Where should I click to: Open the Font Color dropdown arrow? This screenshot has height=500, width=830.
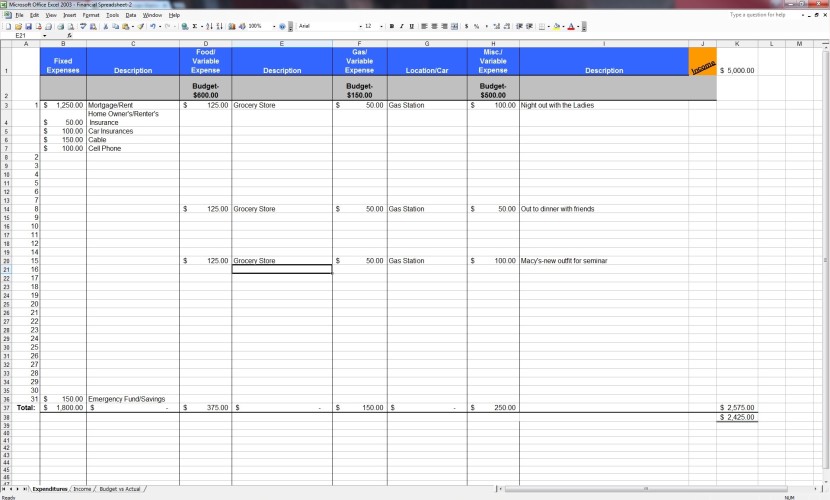[x=578, y=26]
